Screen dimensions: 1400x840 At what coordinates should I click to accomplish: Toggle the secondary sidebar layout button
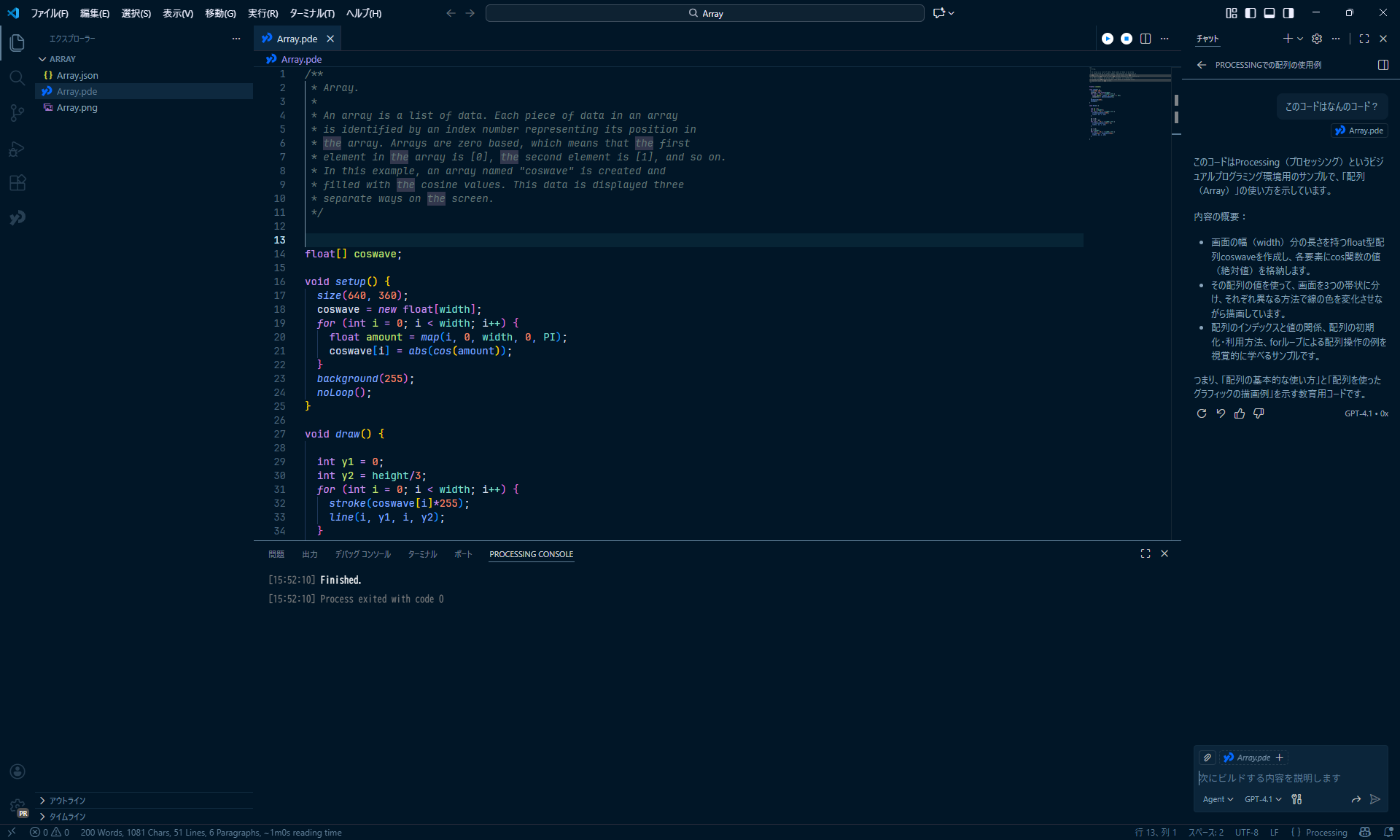(x=1288, y=13)
